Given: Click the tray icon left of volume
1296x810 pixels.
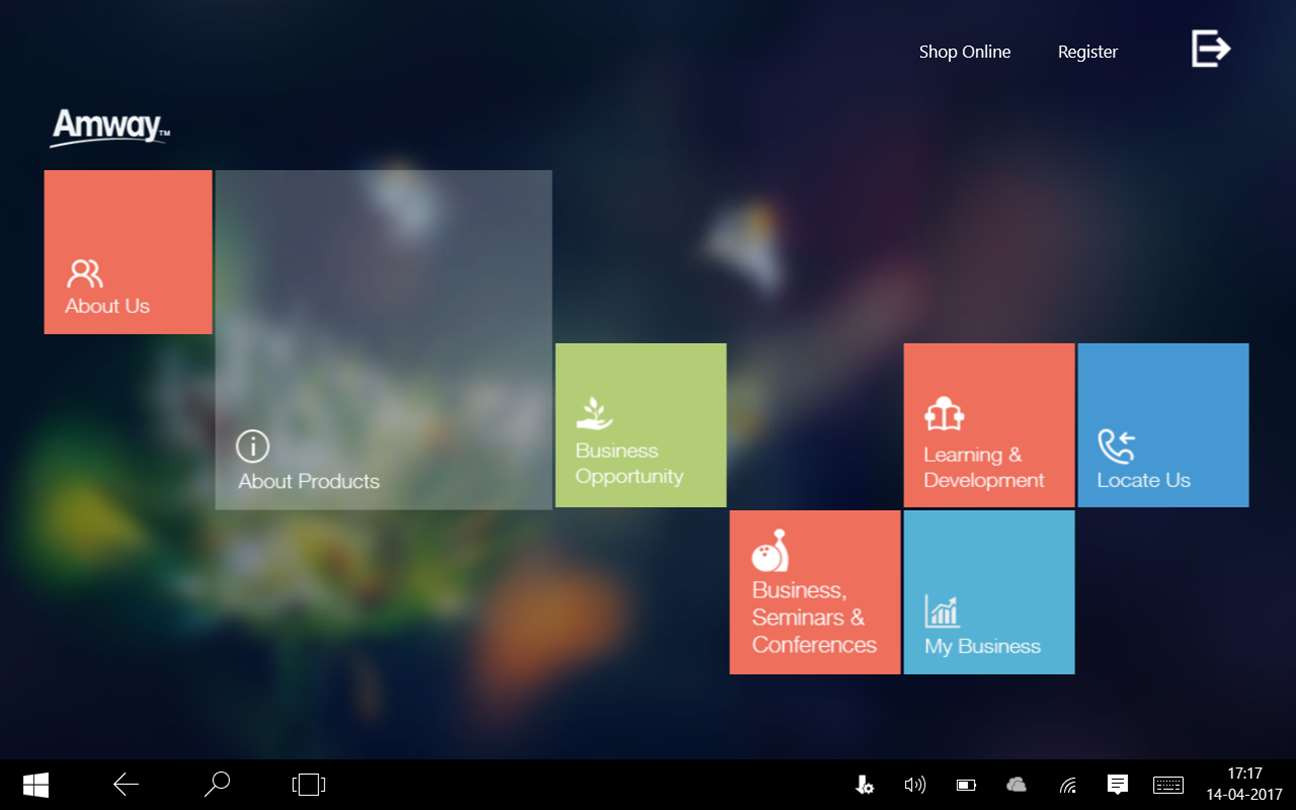Looking at the screenshot, I should click(x=865, y=786).
